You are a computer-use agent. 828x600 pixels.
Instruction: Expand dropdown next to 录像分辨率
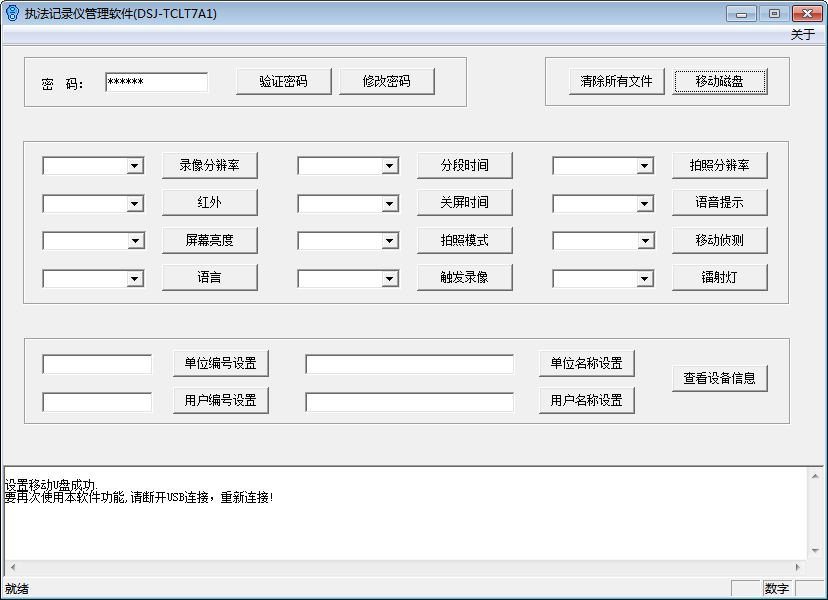pyautogui.click(x=135, y=166)
